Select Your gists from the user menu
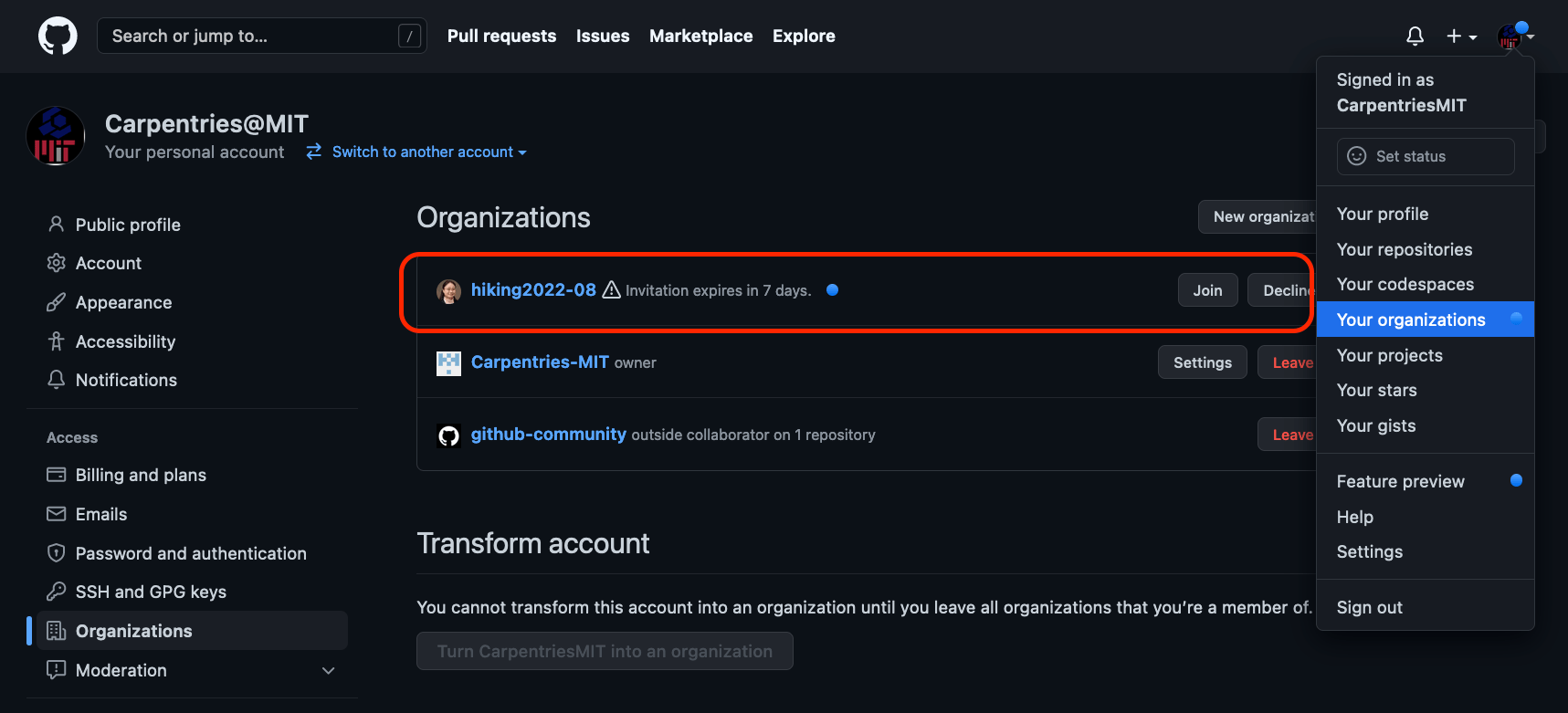Viewport: 1568px width, 713px height. [x=1425, y=425]
